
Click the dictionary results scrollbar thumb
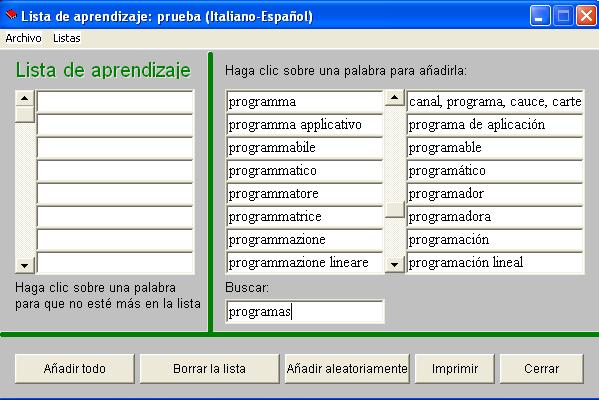(x=395, y=209)
